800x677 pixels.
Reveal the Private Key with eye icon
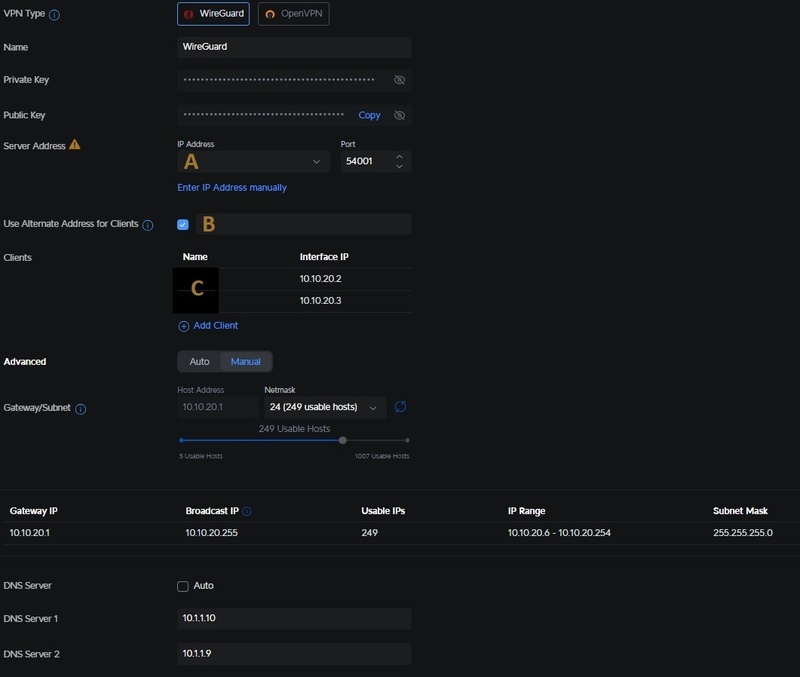tap(399, 80)
